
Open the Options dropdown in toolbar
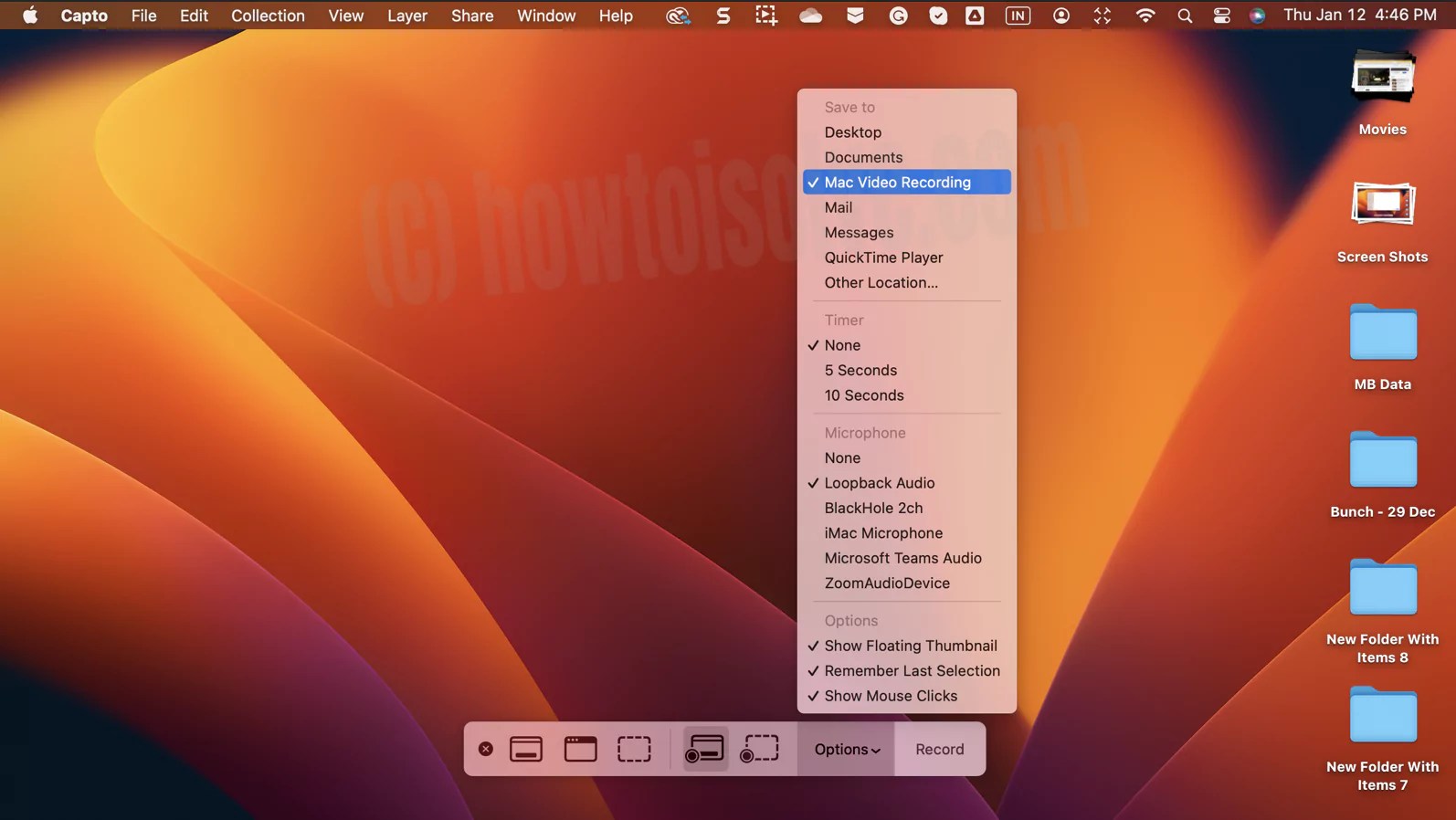[847, 749]
